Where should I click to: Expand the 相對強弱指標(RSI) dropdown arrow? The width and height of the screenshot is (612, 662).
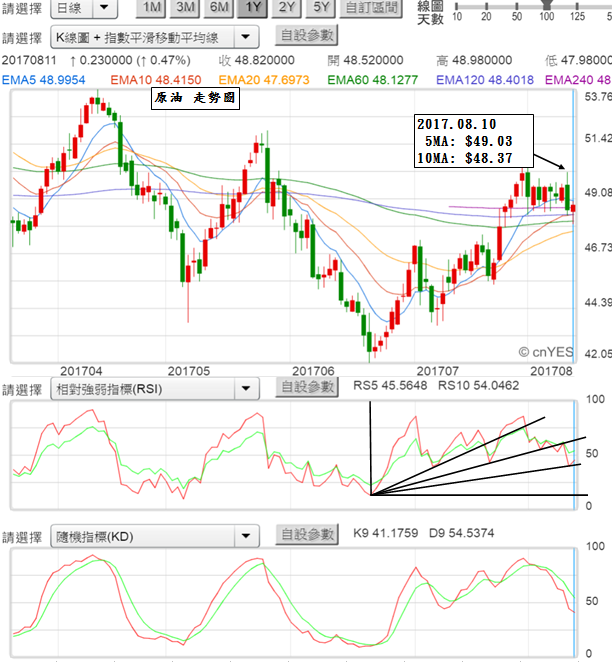click(246, 389)
